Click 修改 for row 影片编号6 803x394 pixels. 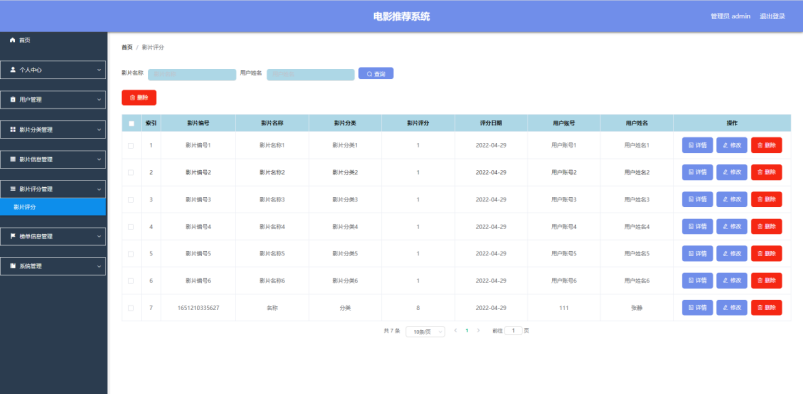click(732, 280)
